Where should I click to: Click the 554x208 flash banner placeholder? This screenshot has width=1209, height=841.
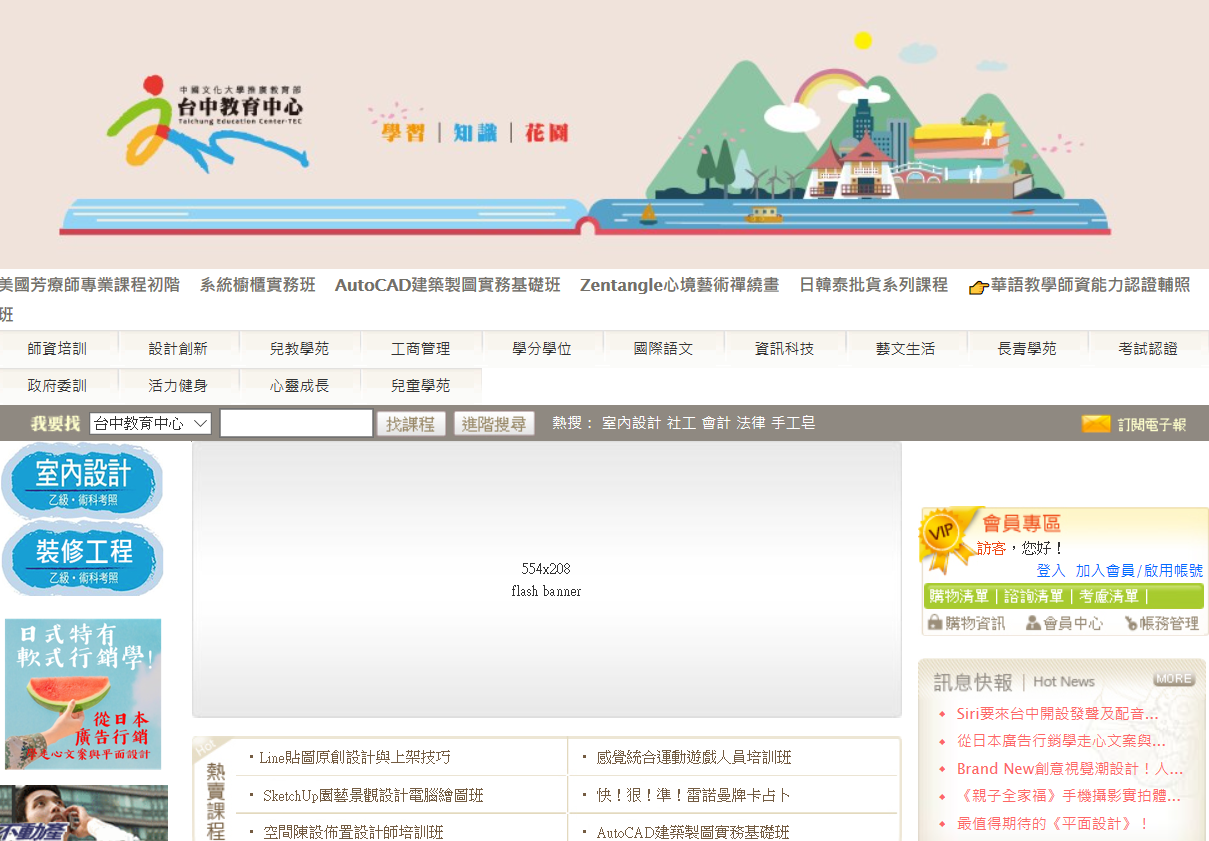(x=547, y=580)
